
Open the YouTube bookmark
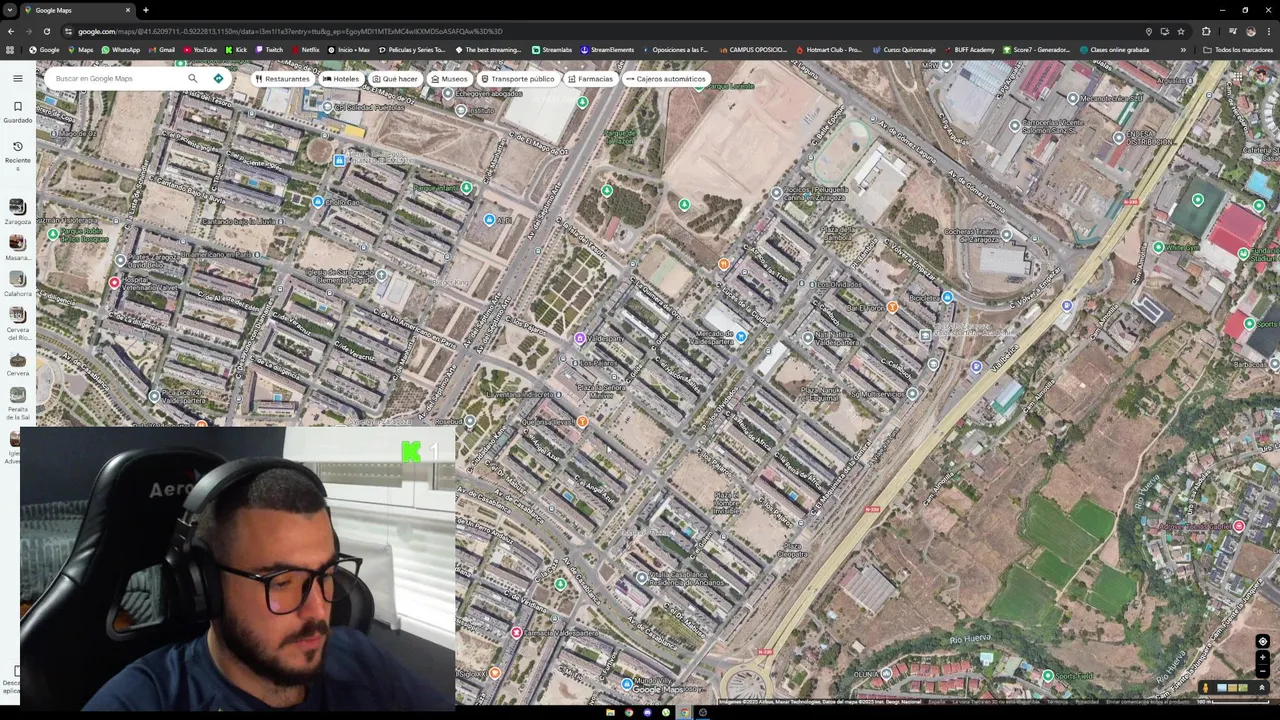tap(200, 50)
